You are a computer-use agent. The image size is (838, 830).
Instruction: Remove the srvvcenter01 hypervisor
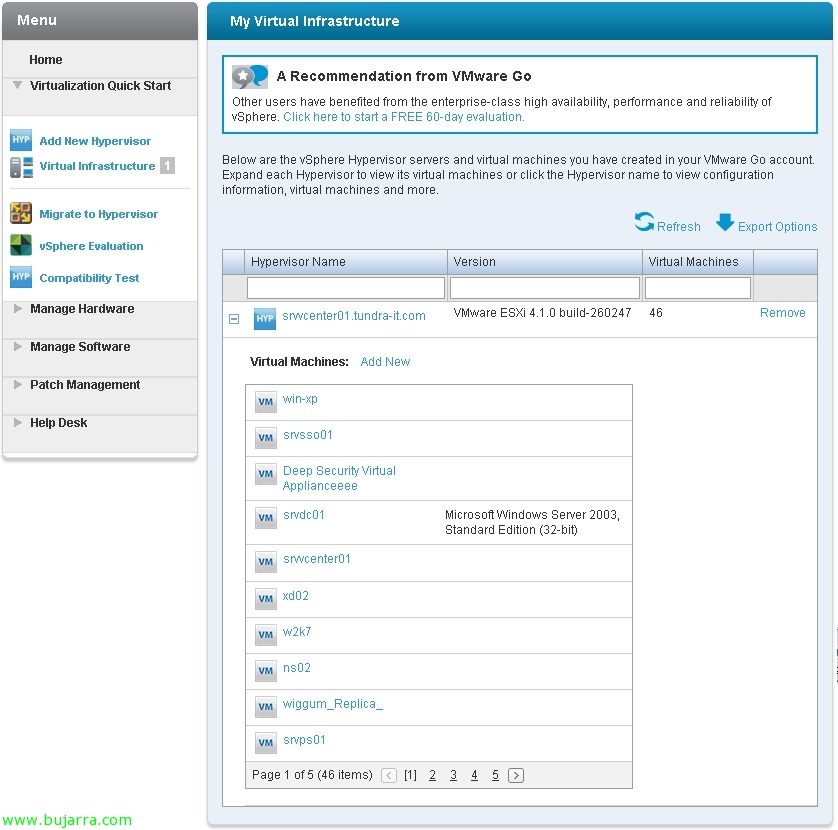pyautogui.click(x=782, y=313)
